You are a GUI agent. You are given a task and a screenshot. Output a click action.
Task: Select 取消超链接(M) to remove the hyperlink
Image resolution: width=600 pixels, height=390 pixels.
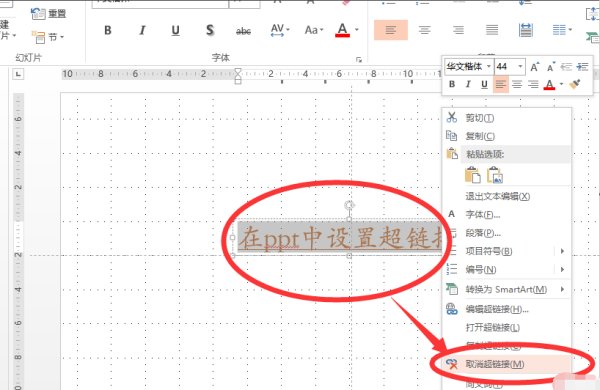(507, 364)
